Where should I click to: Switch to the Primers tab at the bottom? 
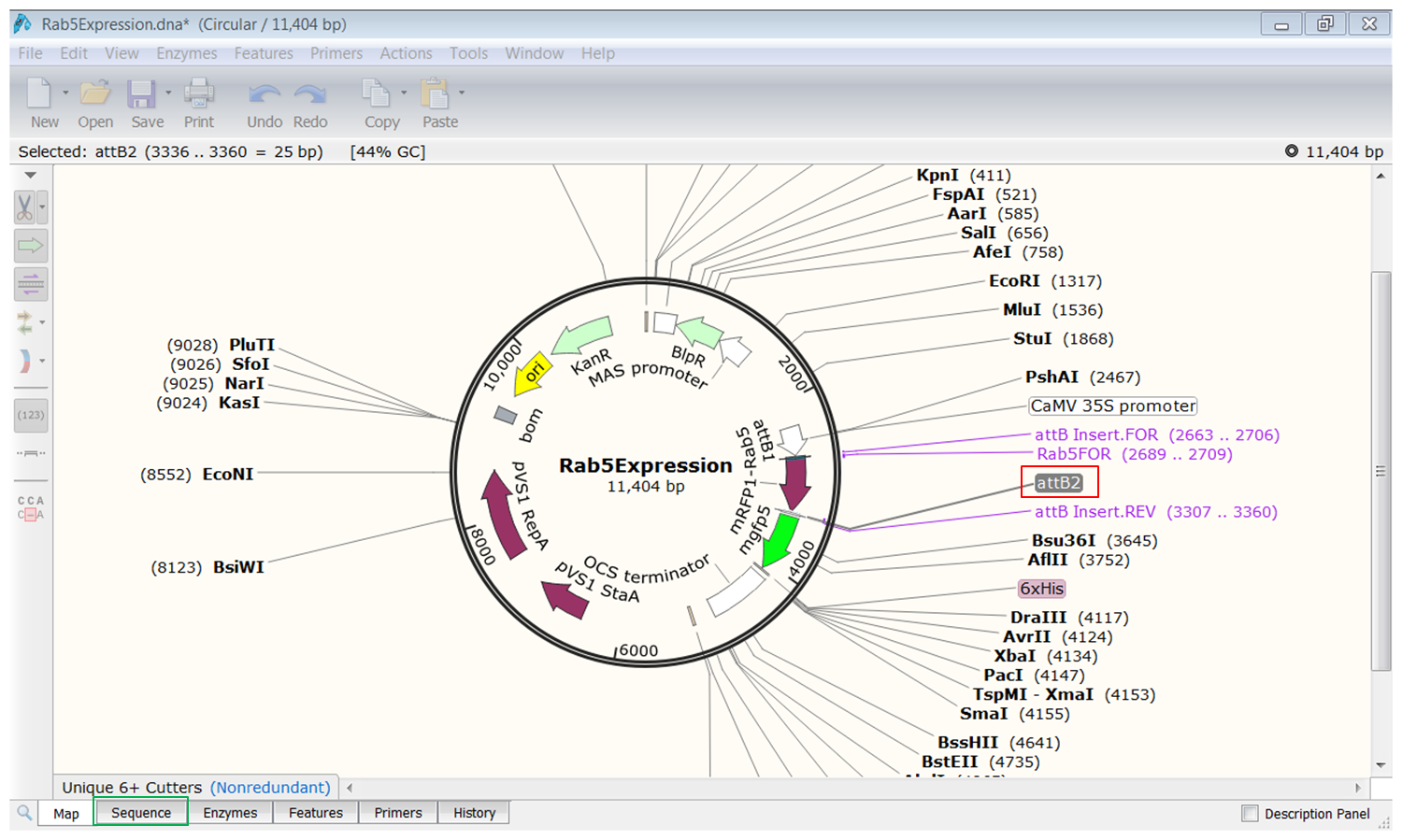click(x=398, y=813)
